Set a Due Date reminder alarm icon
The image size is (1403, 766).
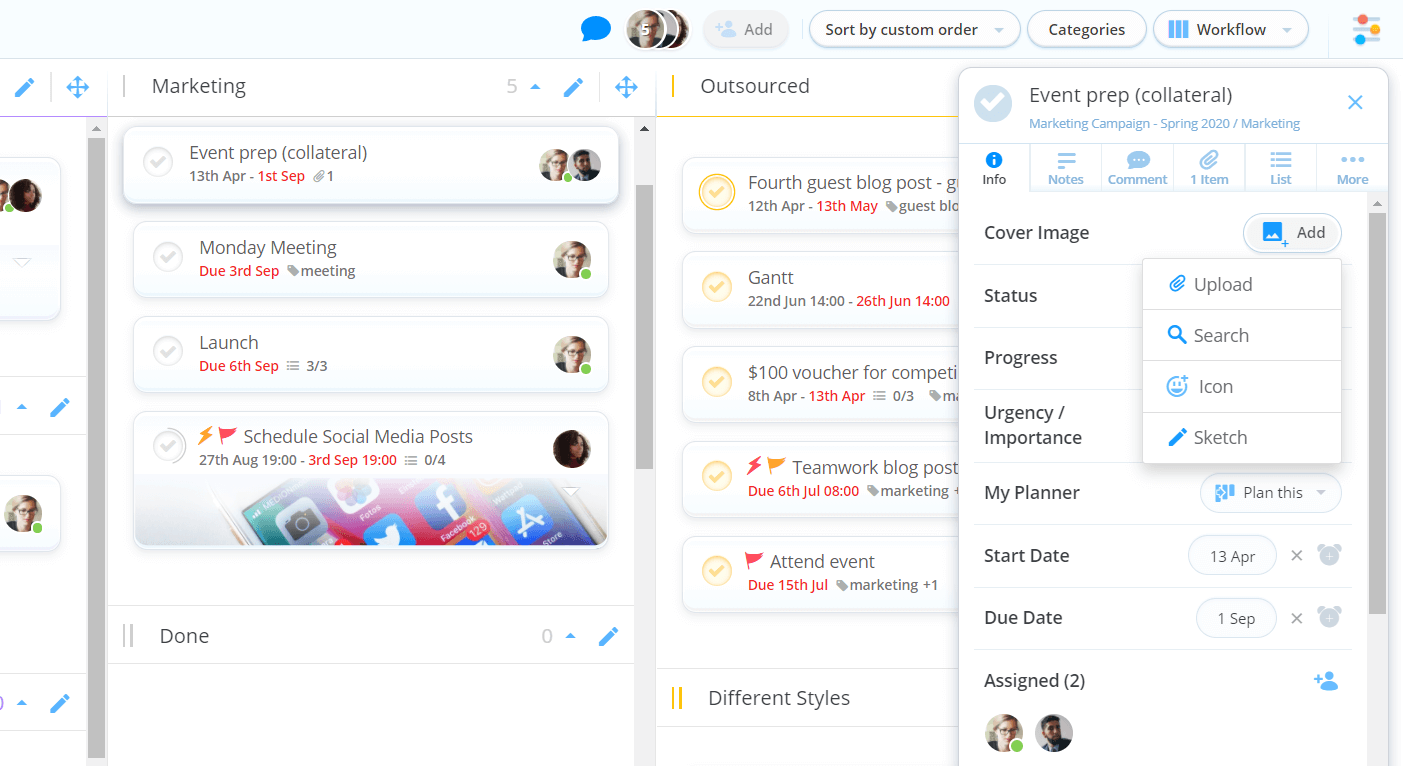pyautogui.click(x=1329, y=617)
